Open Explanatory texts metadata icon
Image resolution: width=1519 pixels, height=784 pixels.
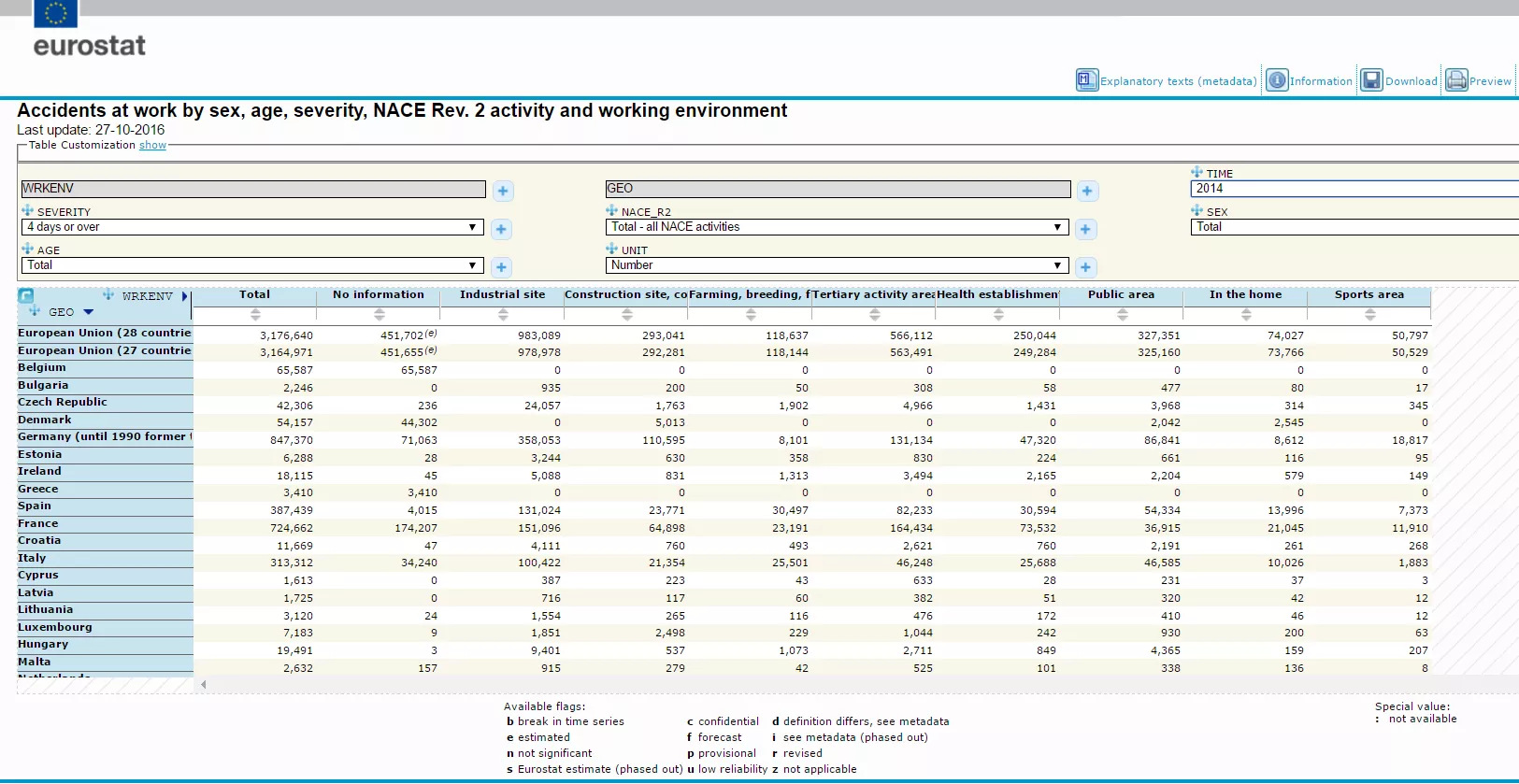tap(1086, 80)
